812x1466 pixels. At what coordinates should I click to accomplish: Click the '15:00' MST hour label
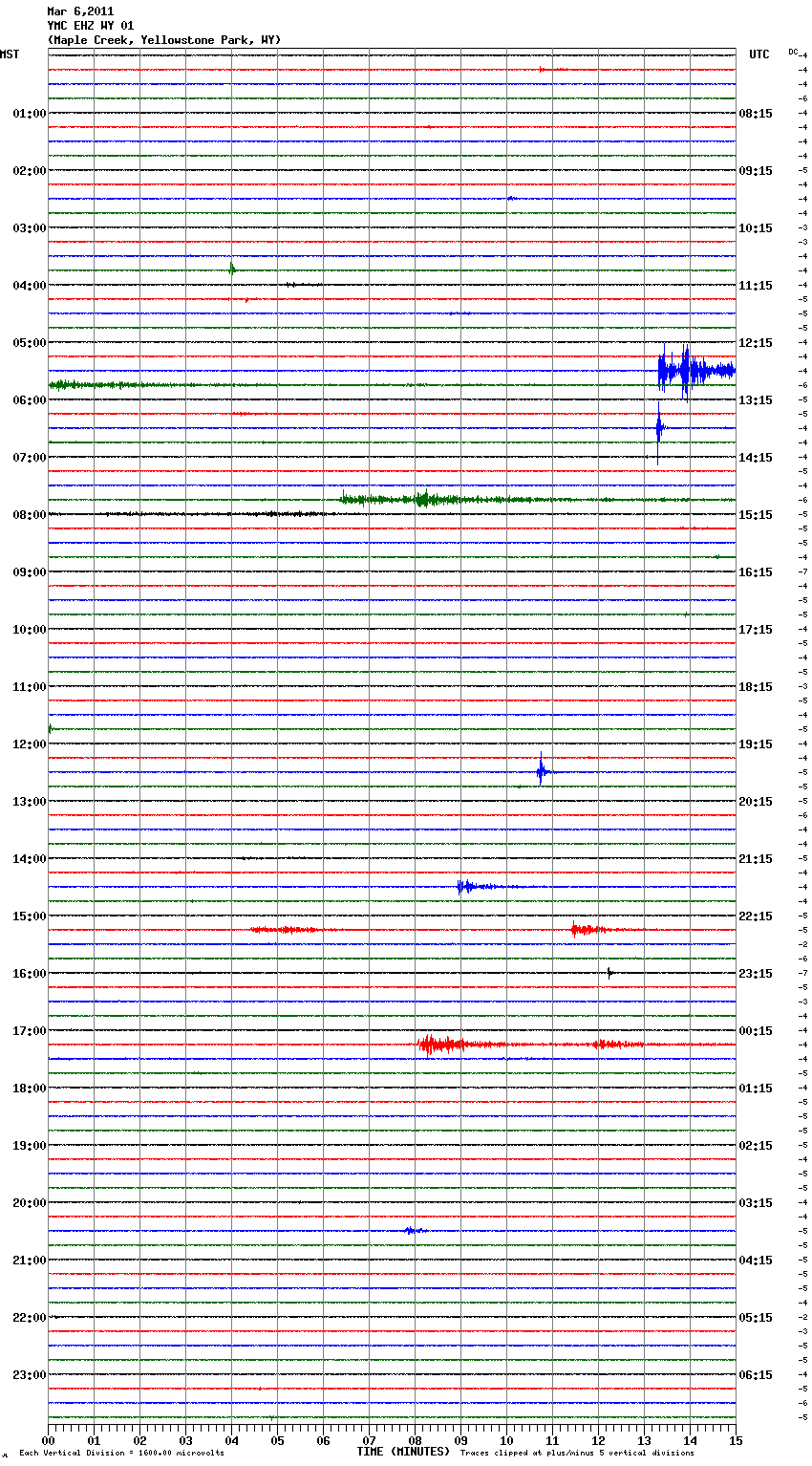[29, 916]
